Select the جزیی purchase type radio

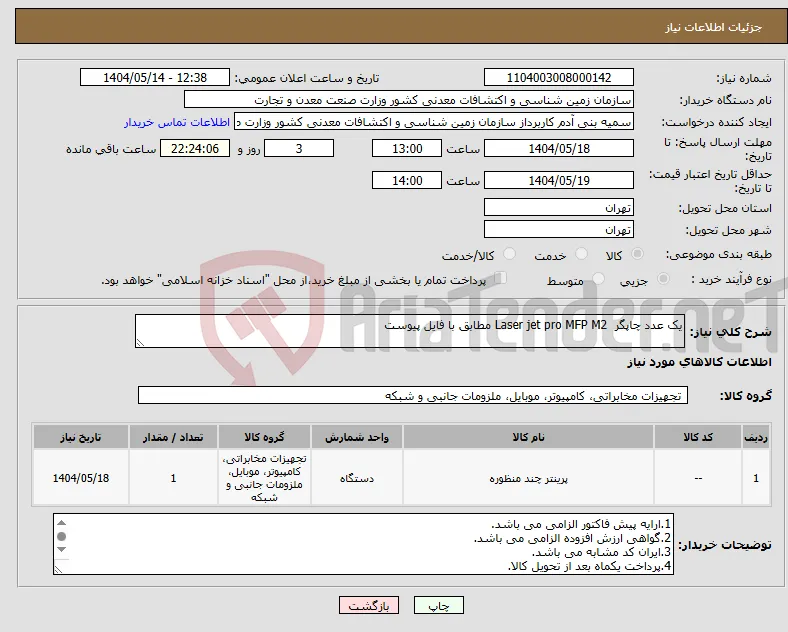[x=663, y=279]
